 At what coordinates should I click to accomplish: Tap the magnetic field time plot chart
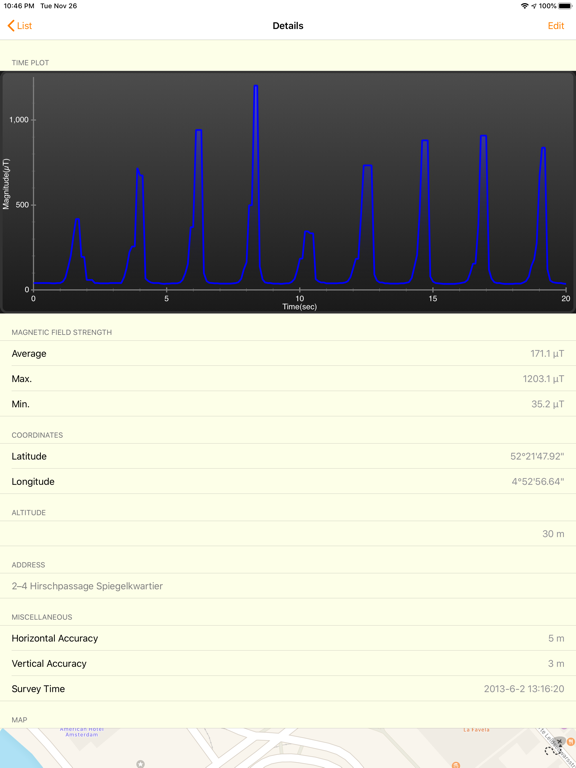[x=288, y=192]
